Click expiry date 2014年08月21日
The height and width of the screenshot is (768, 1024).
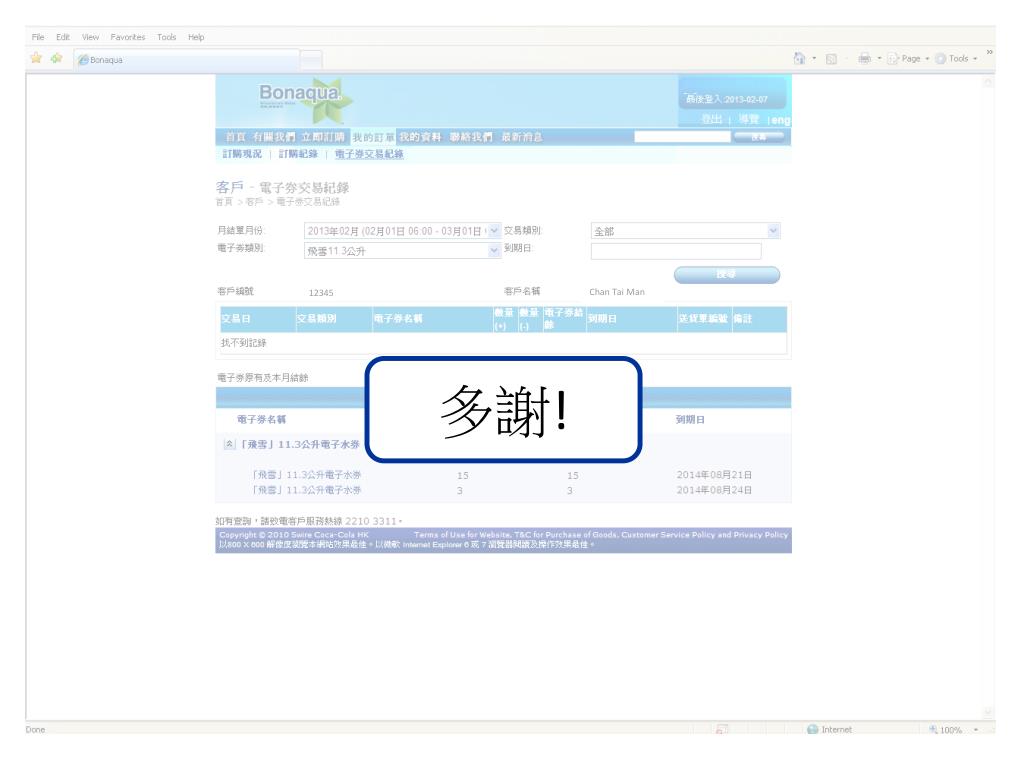[714, 475]
